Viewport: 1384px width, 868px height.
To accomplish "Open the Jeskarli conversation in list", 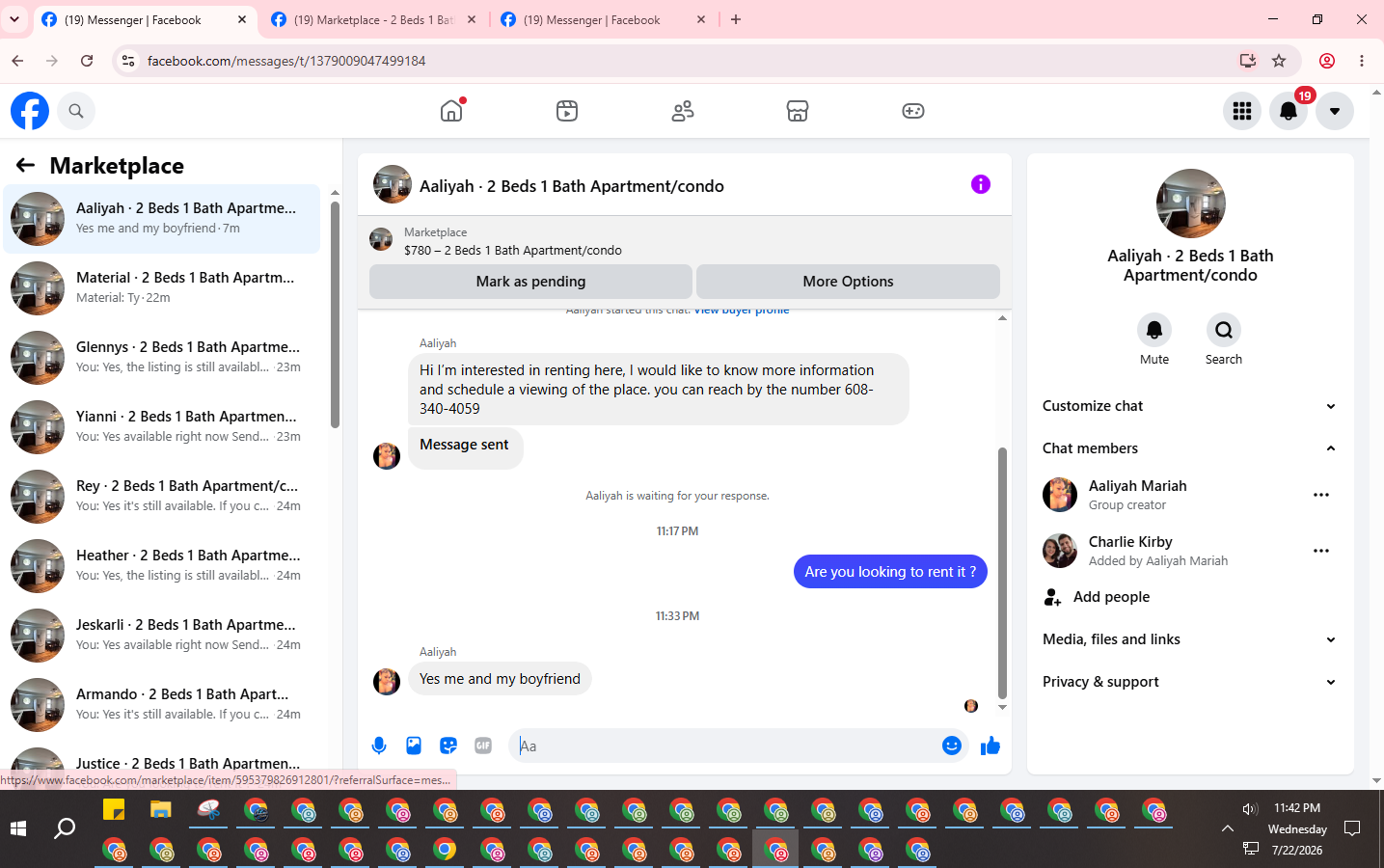I will 162,636.
